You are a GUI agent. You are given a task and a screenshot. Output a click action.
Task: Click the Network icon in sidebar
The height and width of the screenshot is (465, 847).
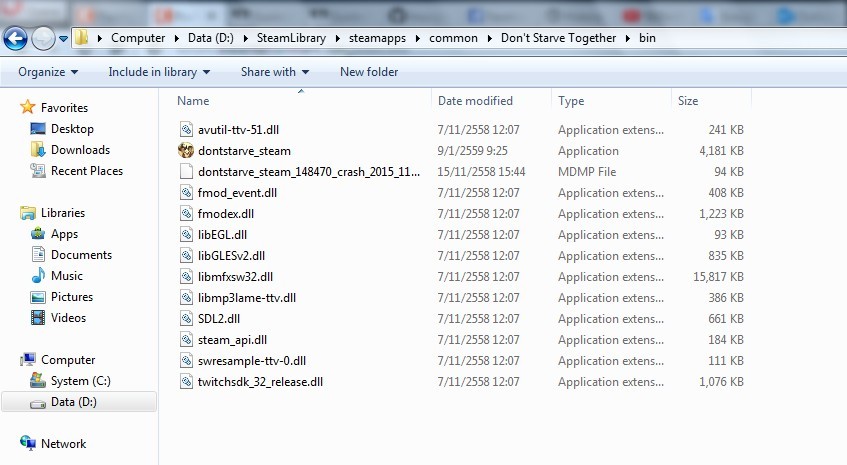[27, 444]
